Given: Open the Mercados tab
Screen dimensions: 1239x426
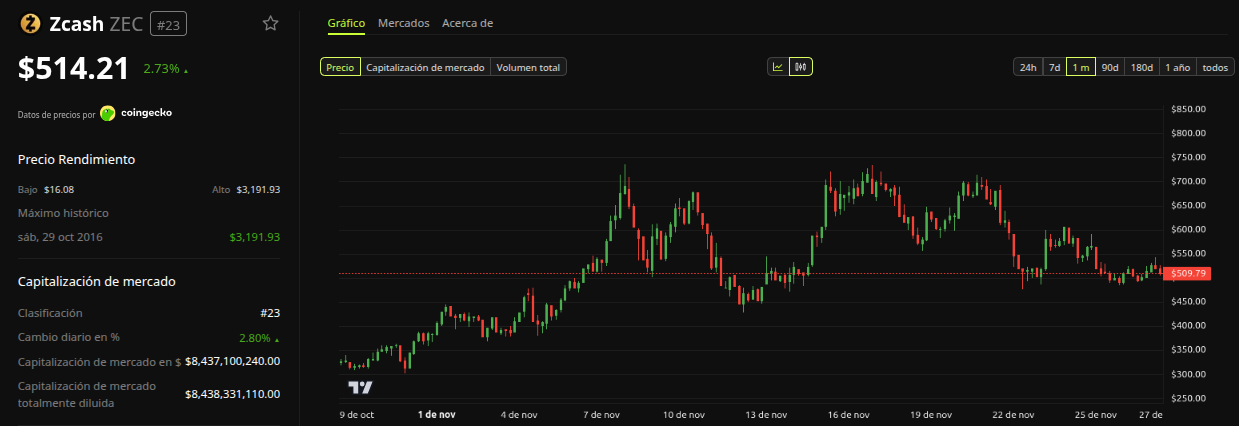Looking at the screenshot, I should (x=404, y=22).
